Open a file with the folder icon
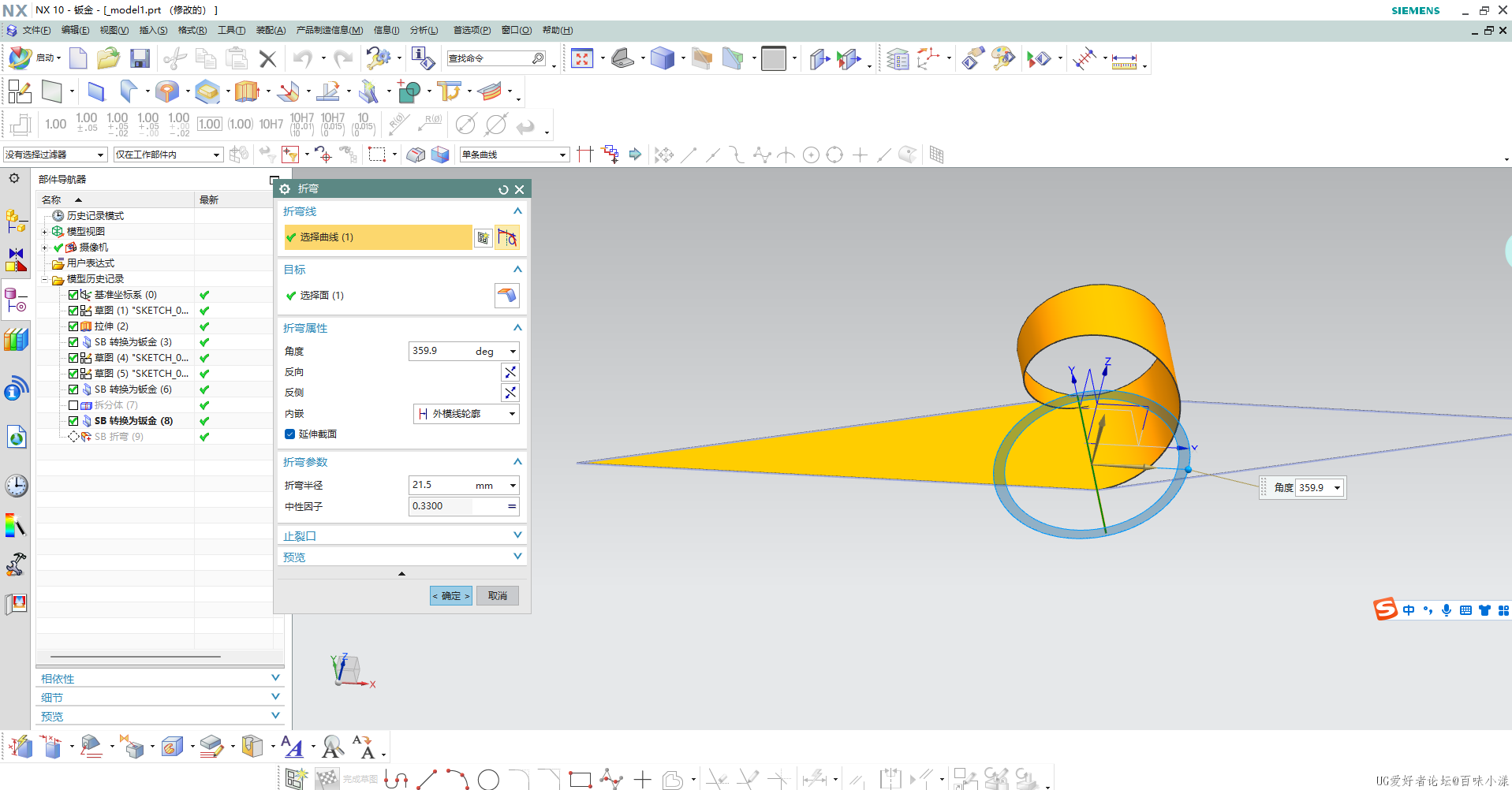Screen dimensions: 1512x790 tap(108, 58)
